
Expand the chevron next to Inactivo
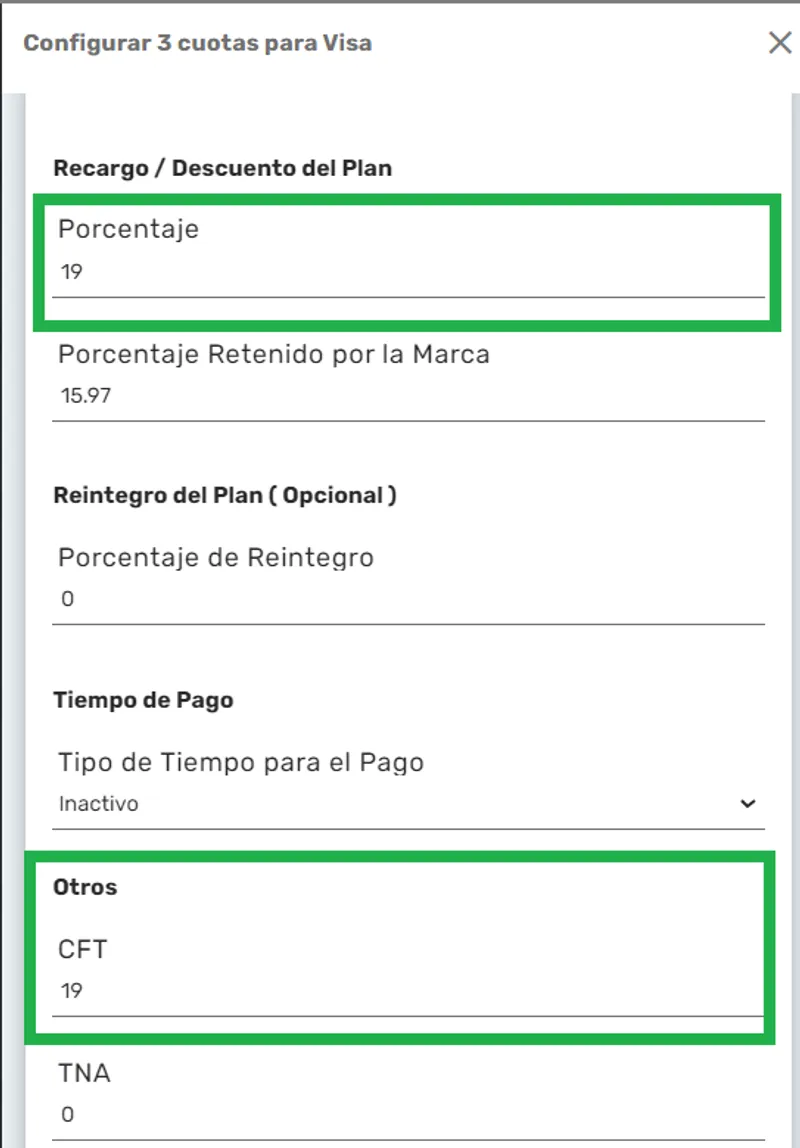coord(746,803)
